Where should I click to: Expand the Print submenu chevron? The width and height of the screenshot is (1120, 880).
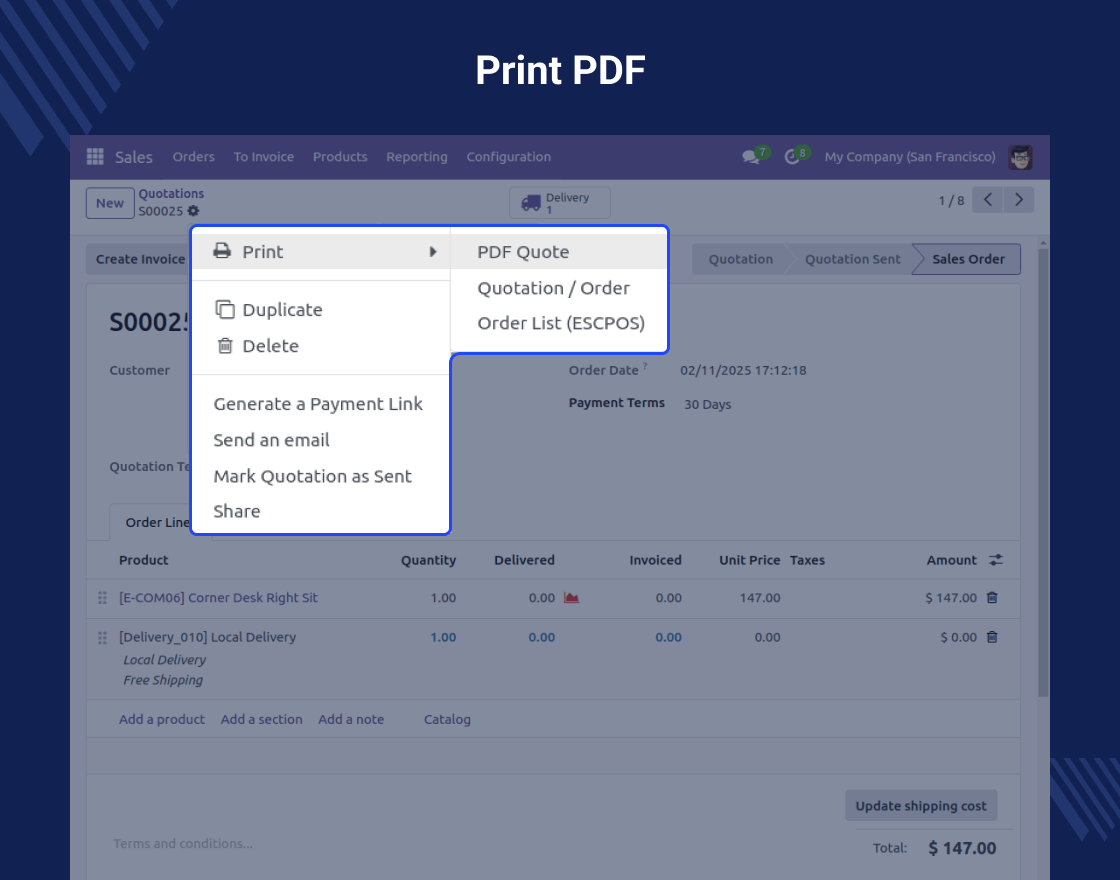435,252
